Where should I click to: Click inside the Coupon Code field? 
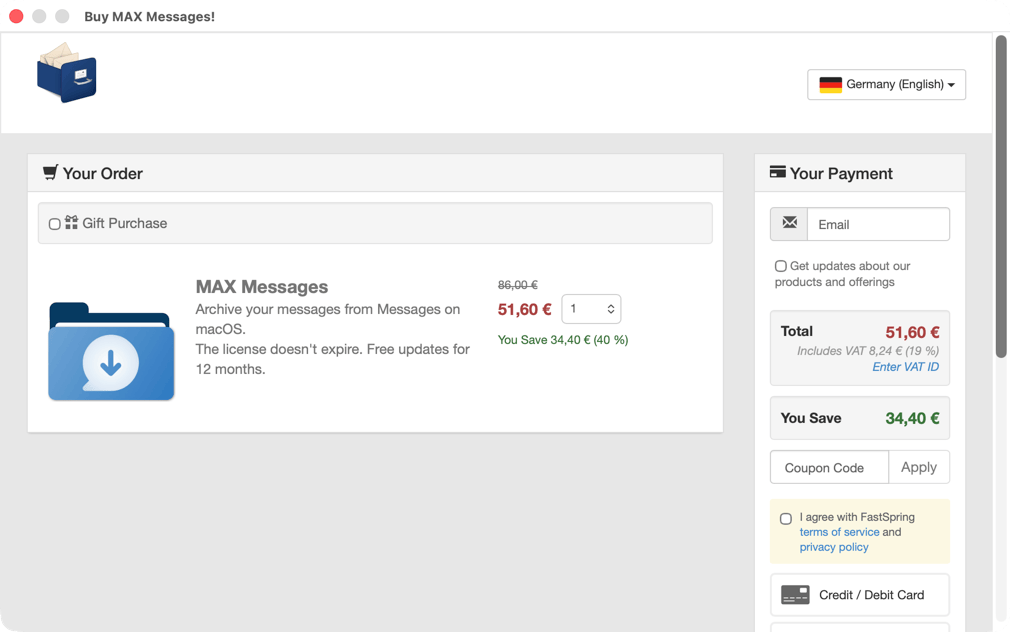coord(829,467)
